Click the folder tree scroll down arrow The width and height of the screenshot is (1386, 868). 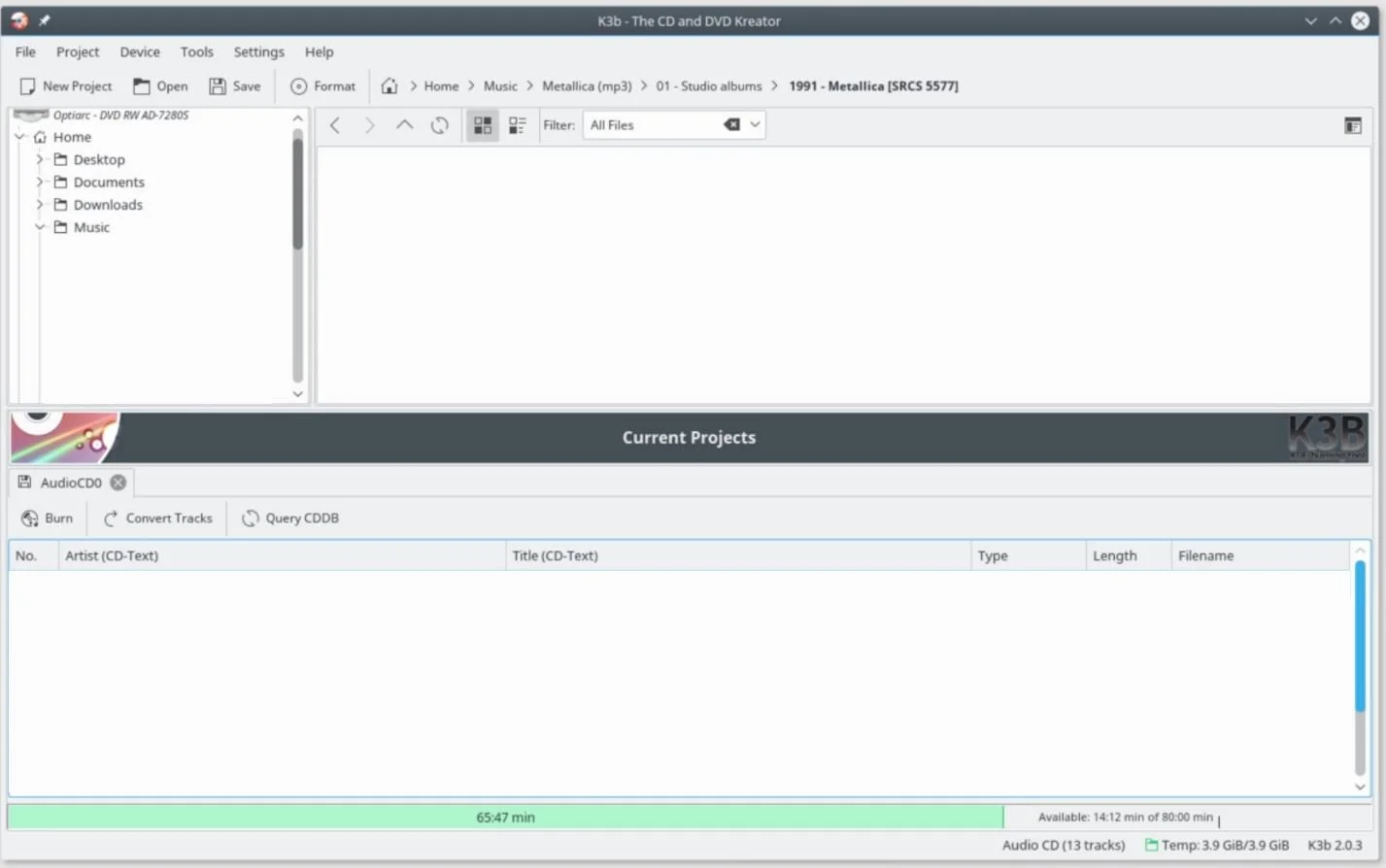pos(297,394)
